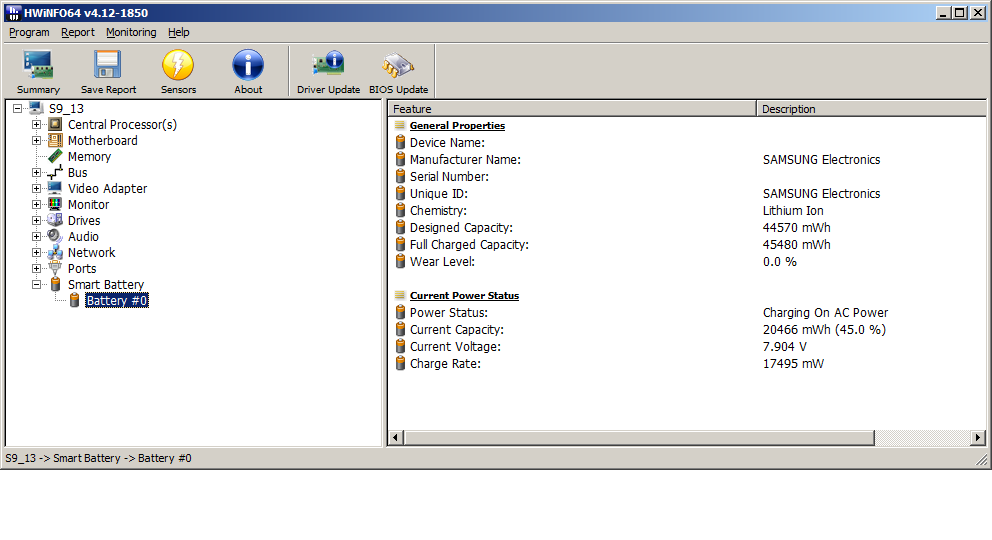Click the Current Power Status section icon
Image resolution: width=992 pixels, height=540 pixels.
tap(399, 295)
